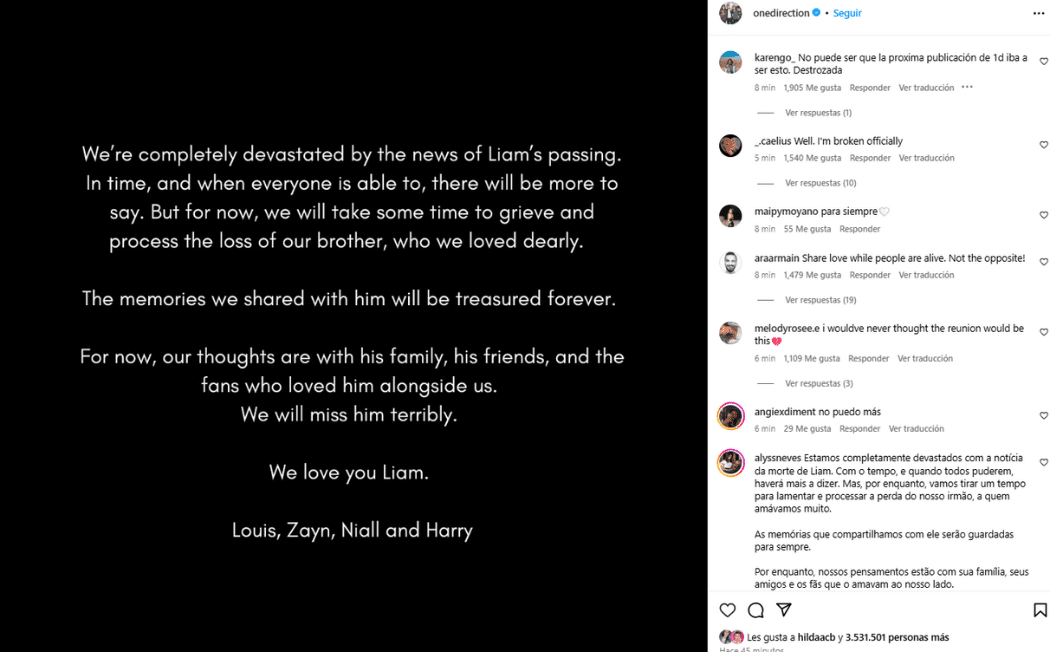Expand Ver respuestas (10) under _.caelius
This screenshot has height=652, width=1050.
click(x=820, y=183)
